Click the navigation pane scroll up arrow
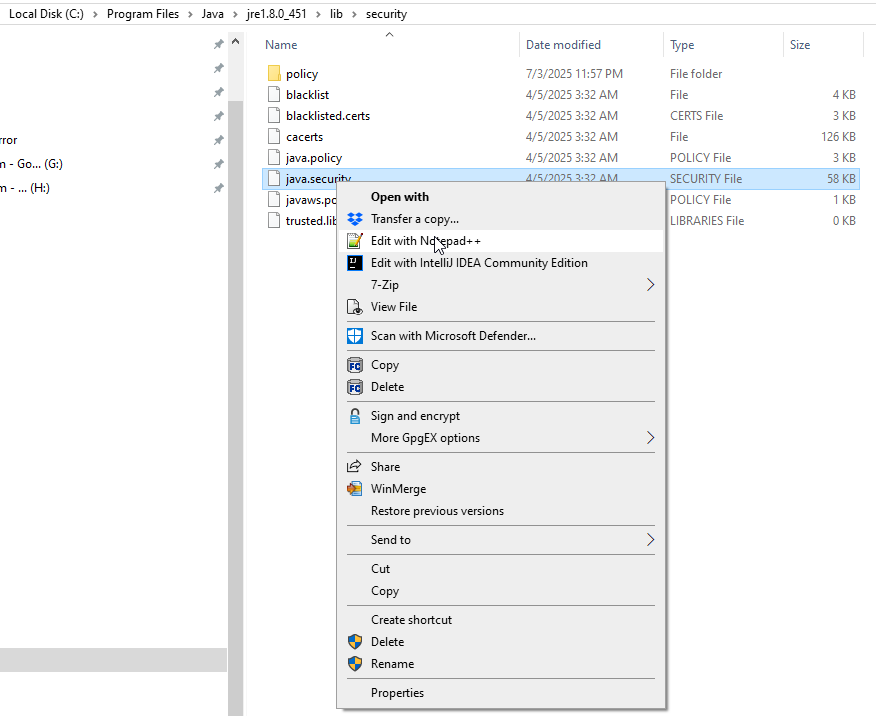The width and height of the screenshot is (876, 716). (x=236, y=42)
